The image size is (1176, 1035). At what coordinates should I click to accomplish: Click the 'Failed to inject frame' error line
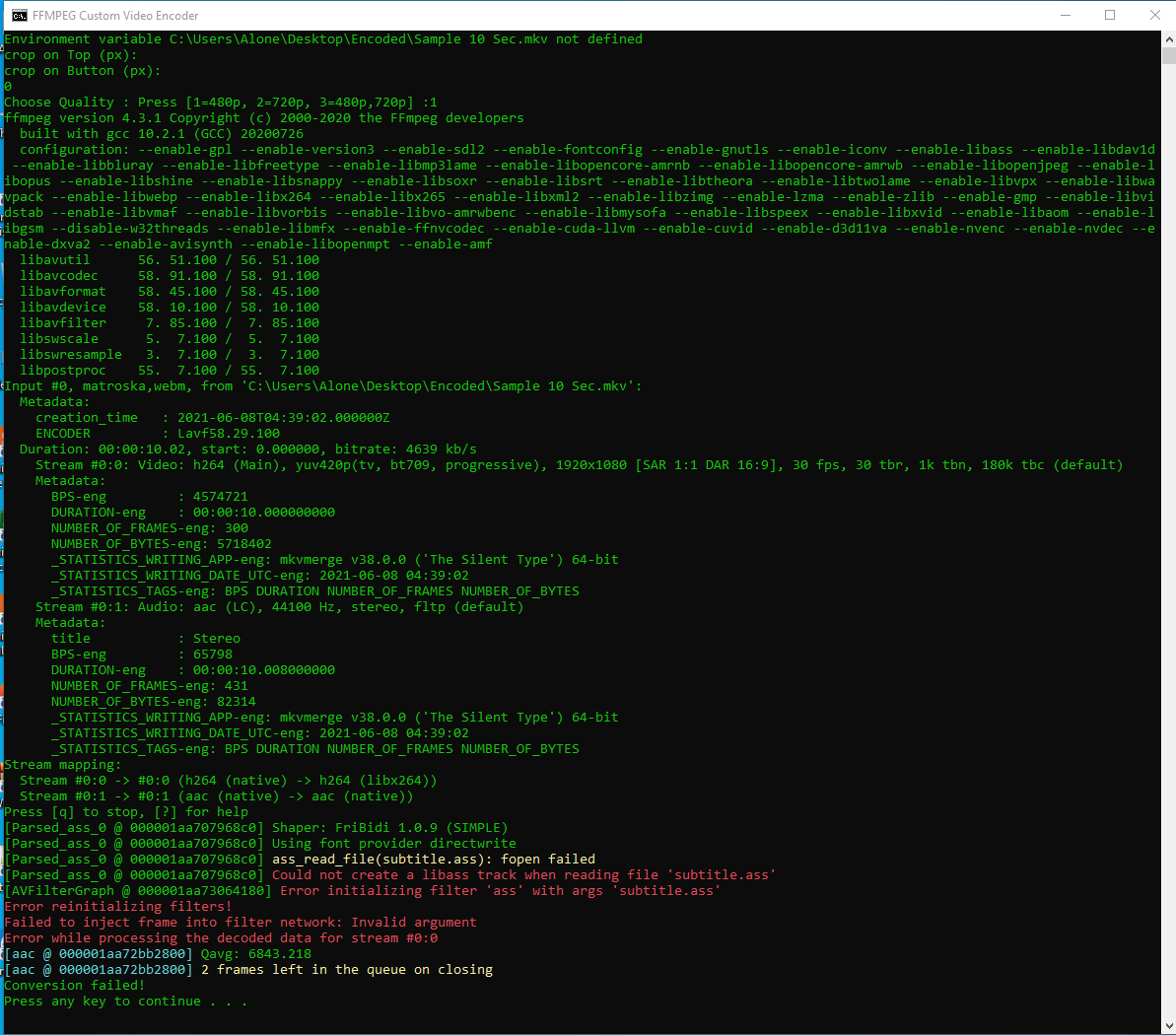pyautogui.click(x=241, y=922)
